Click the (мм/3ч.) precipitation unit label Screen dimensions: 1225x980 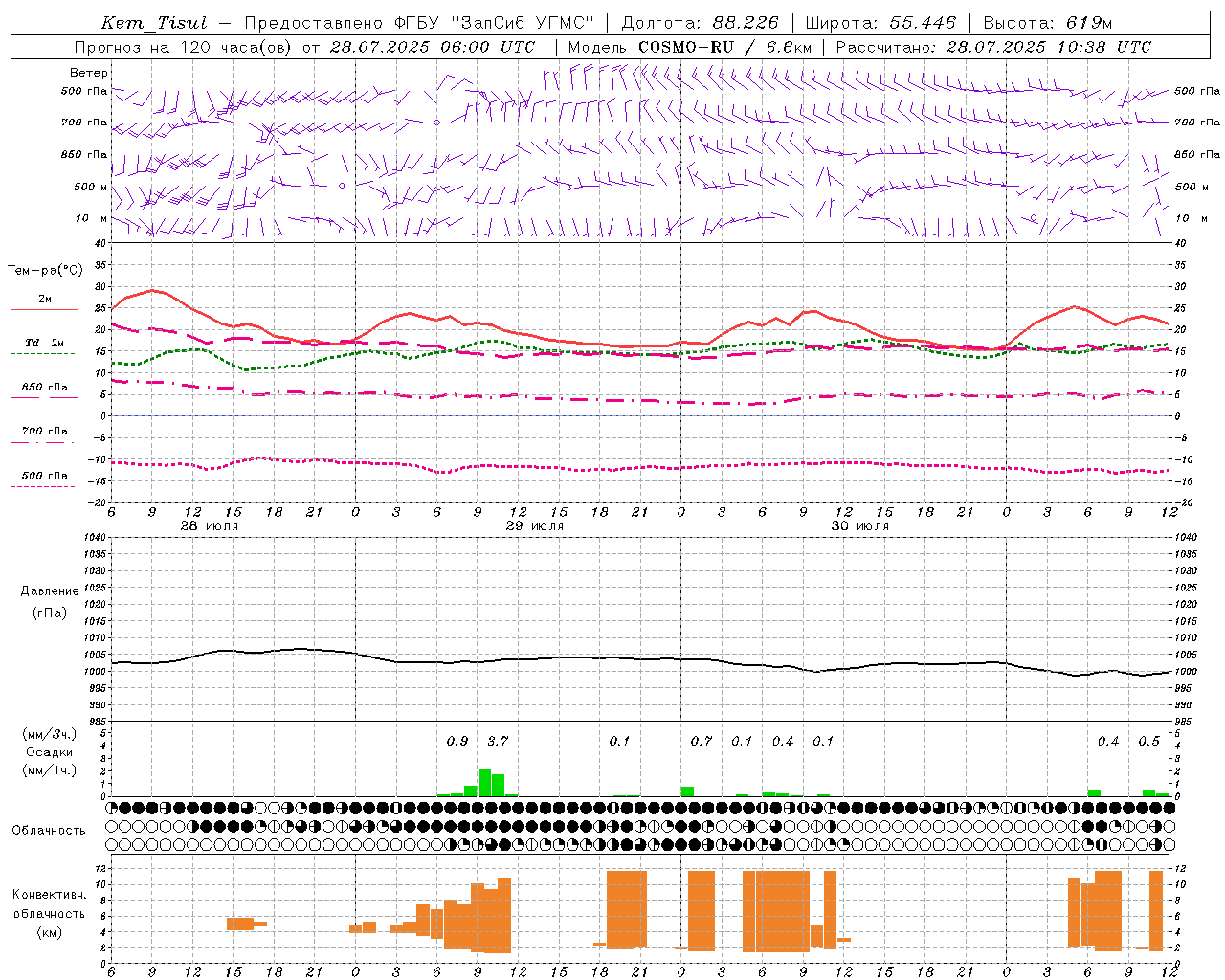pos(50,735)
